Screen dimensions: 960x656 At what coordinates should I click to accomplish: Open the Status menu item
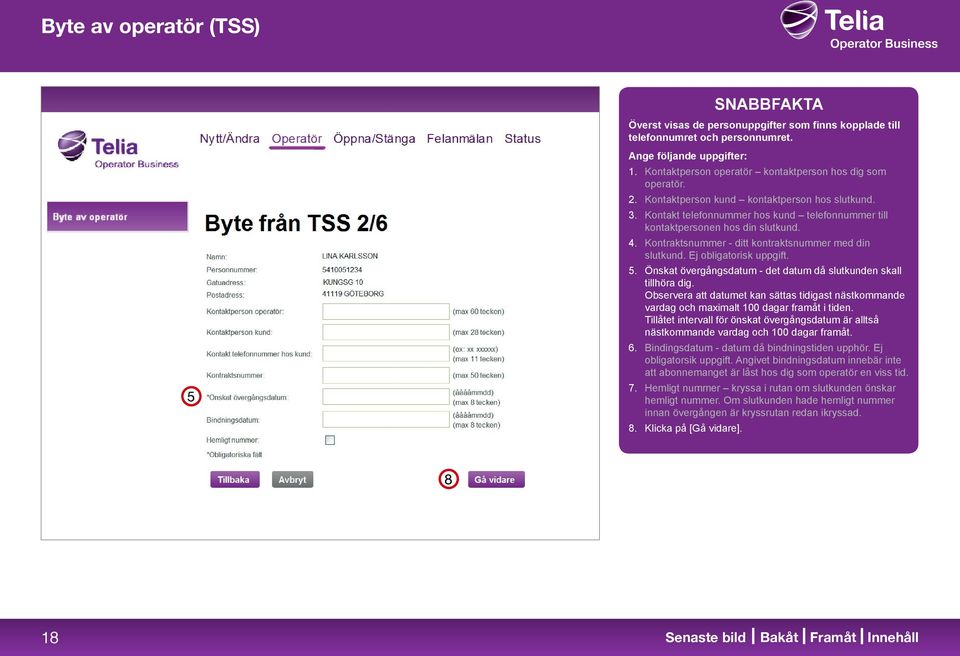pos(522,138)
